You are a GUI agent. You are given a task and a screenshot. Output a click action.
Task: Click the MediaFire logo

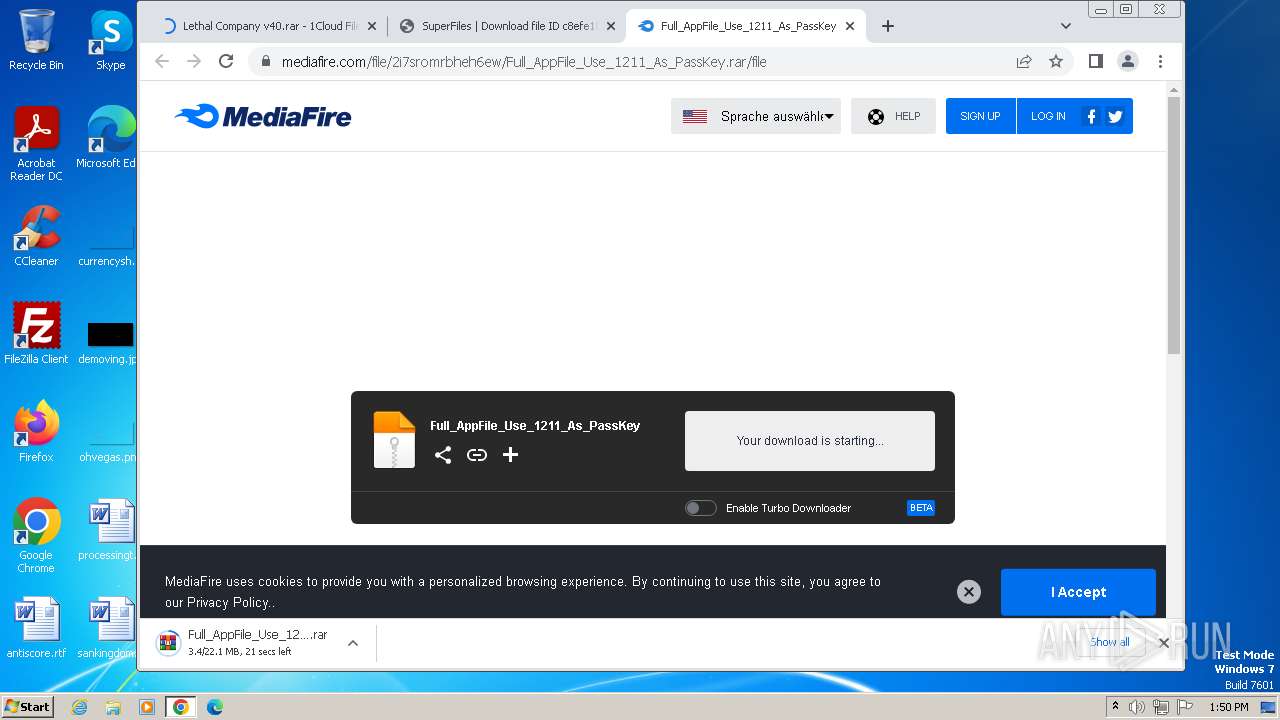(x=263, y=117)
